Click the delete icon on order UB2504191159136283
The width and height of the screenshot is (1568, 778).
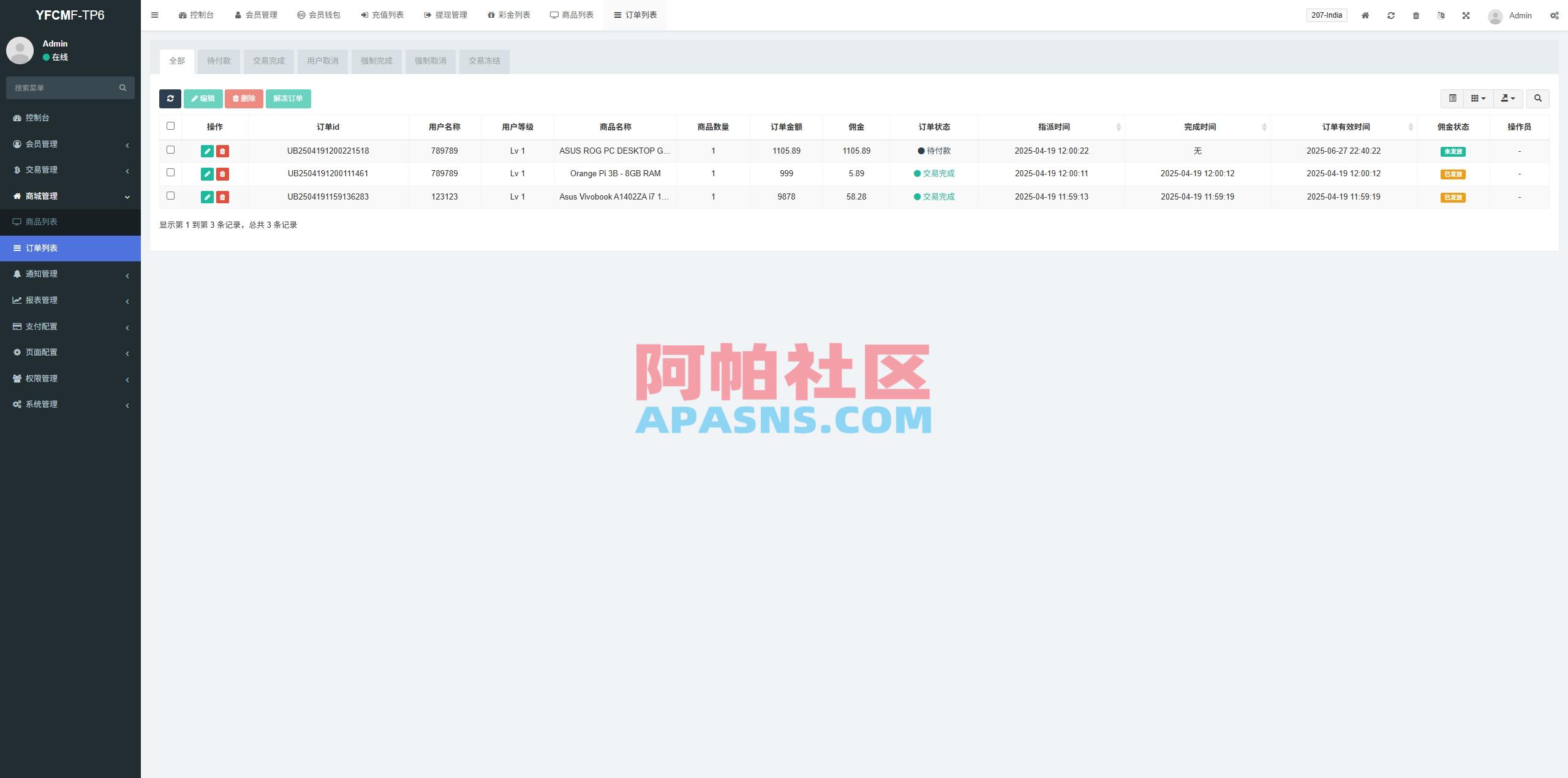click(222, 196)
